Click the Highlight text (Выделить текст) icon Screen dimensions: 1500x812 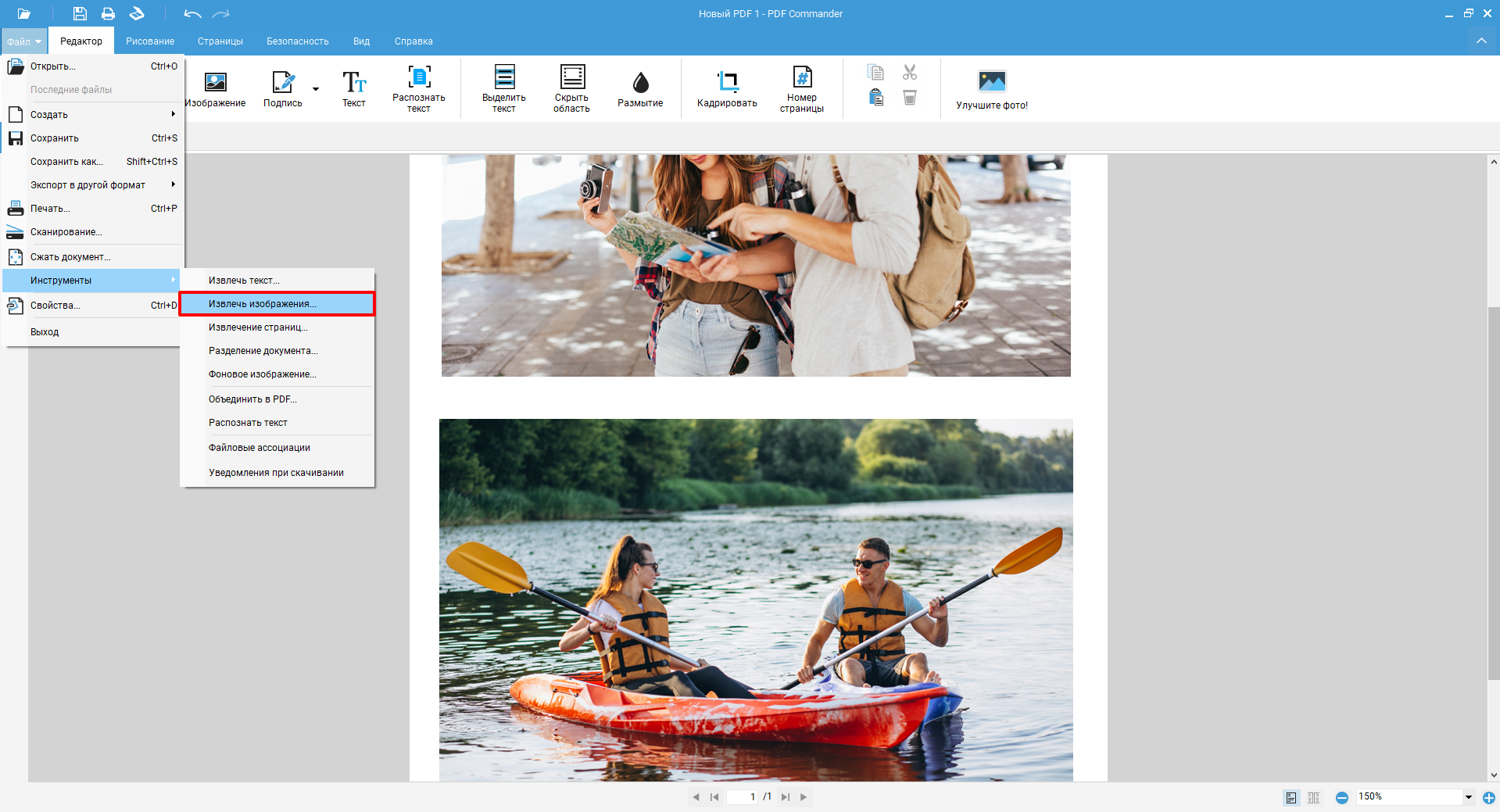504,77
